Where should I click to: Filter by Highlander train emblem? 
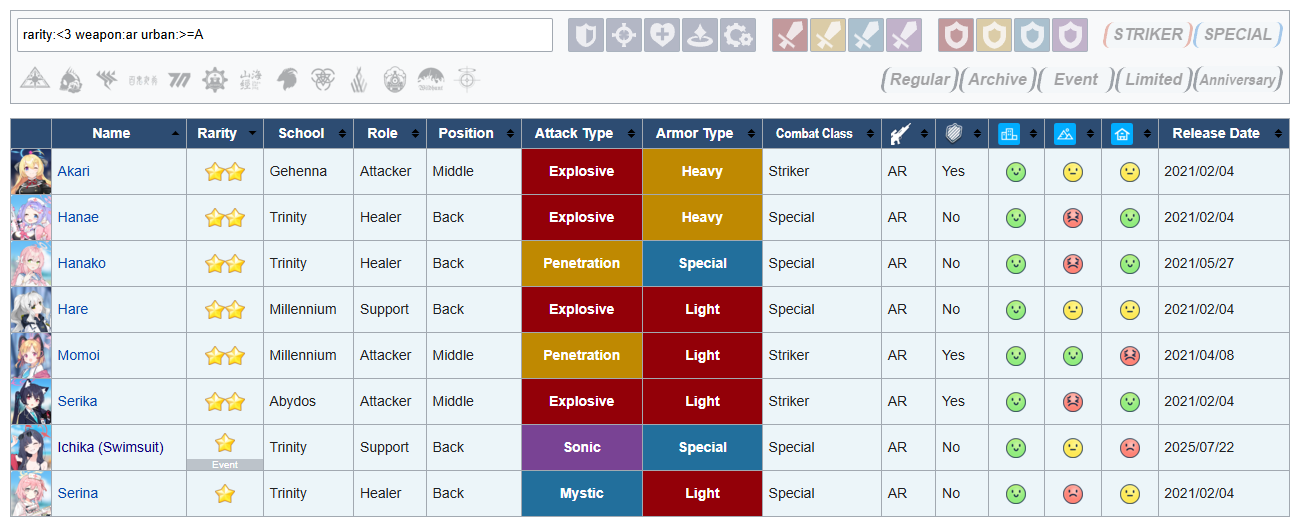pos(395,79)
